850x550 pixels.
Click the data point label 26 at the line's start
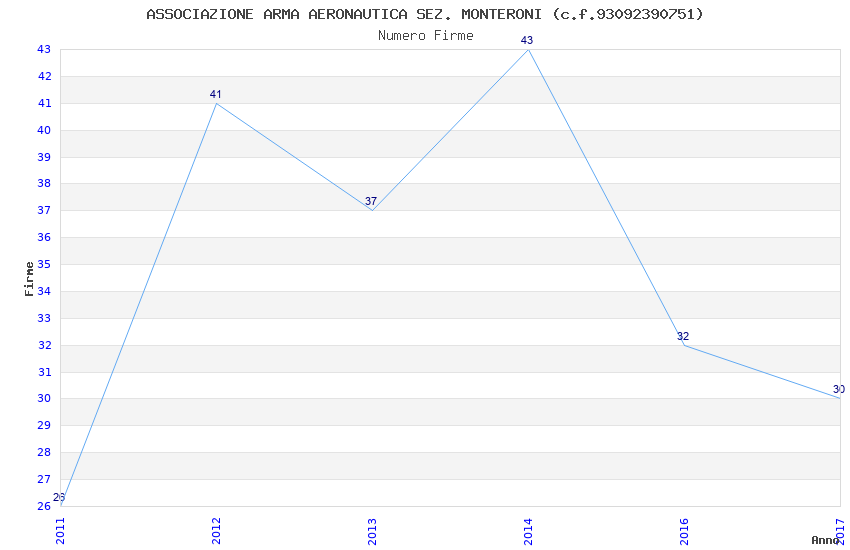pos(59,497)
